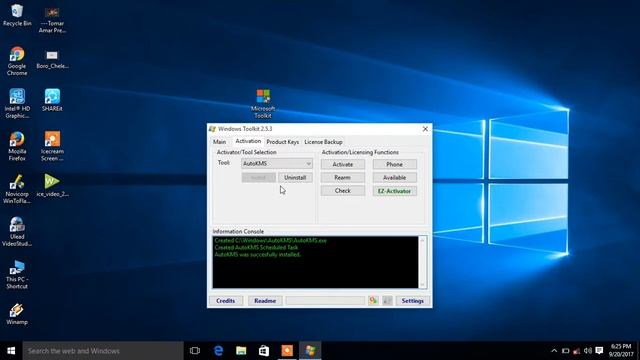Select the Microsoft Toolkit desktop icon
The height and width of the screenshot is (360, 640).
tap(263, 104)
